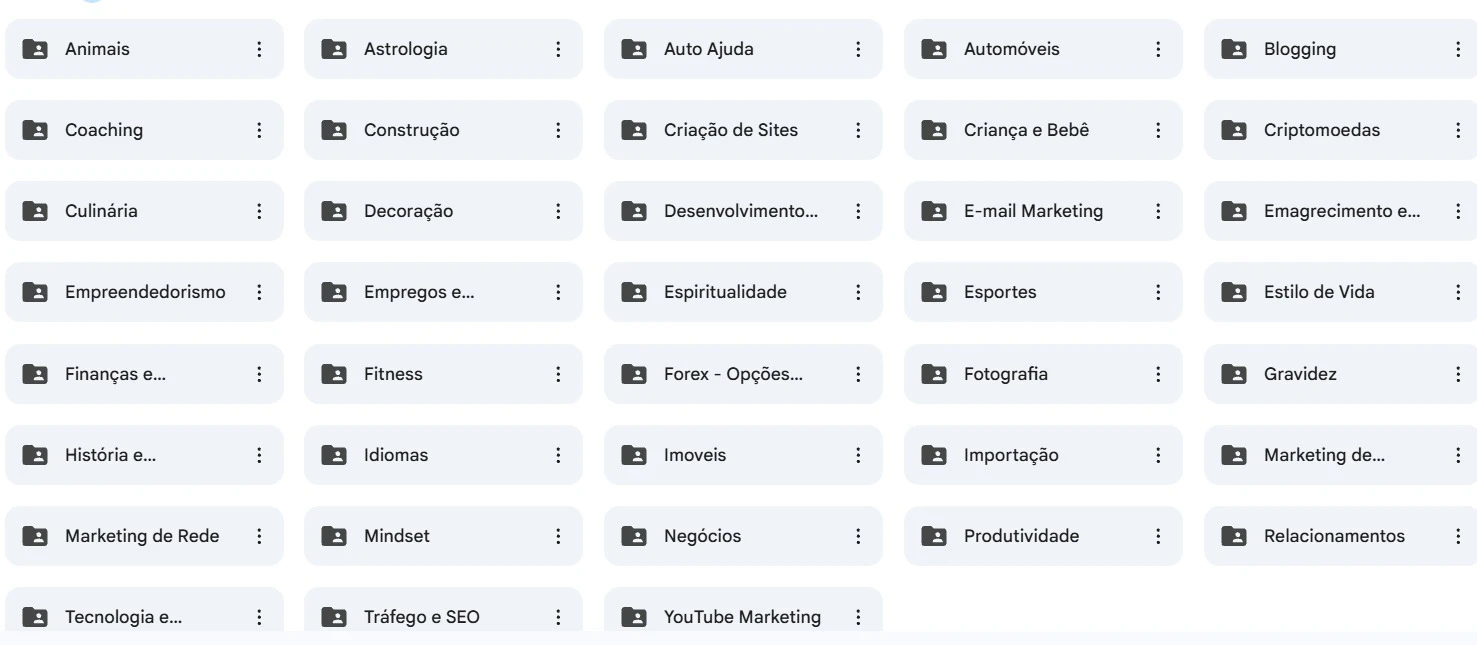This screenshot has width=1477, height=645.
Task: Open more actions menu for Astrologia
Action: point(558,49)
